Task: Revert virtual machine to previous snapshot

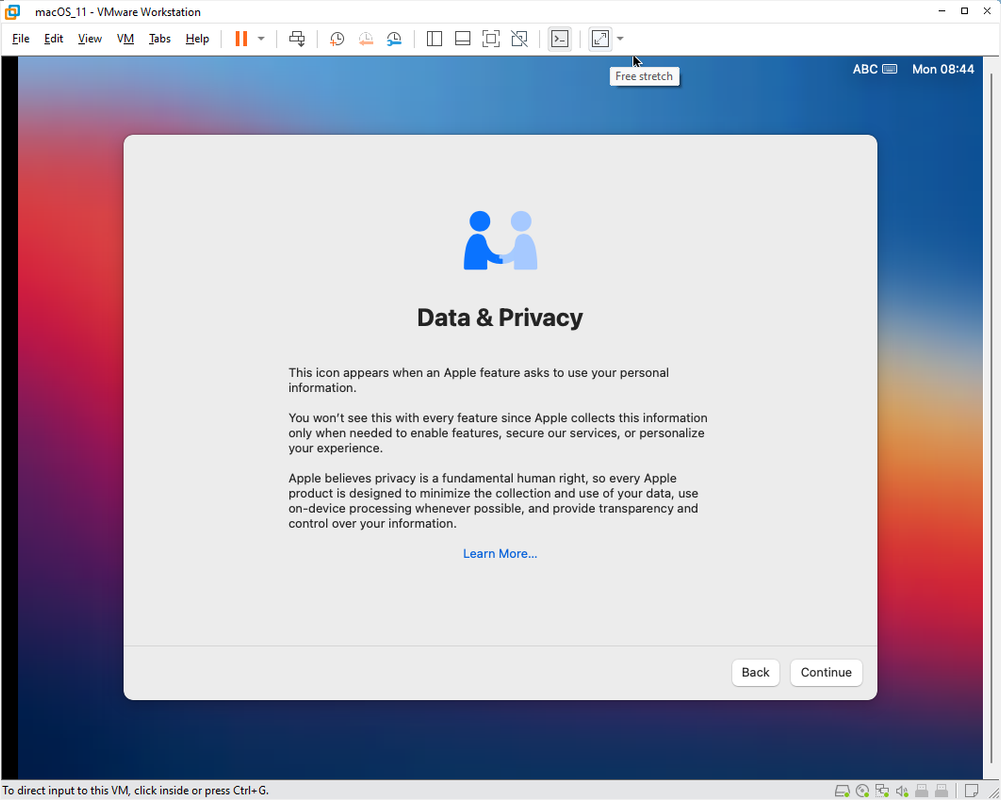Action: tap(365, 39)
